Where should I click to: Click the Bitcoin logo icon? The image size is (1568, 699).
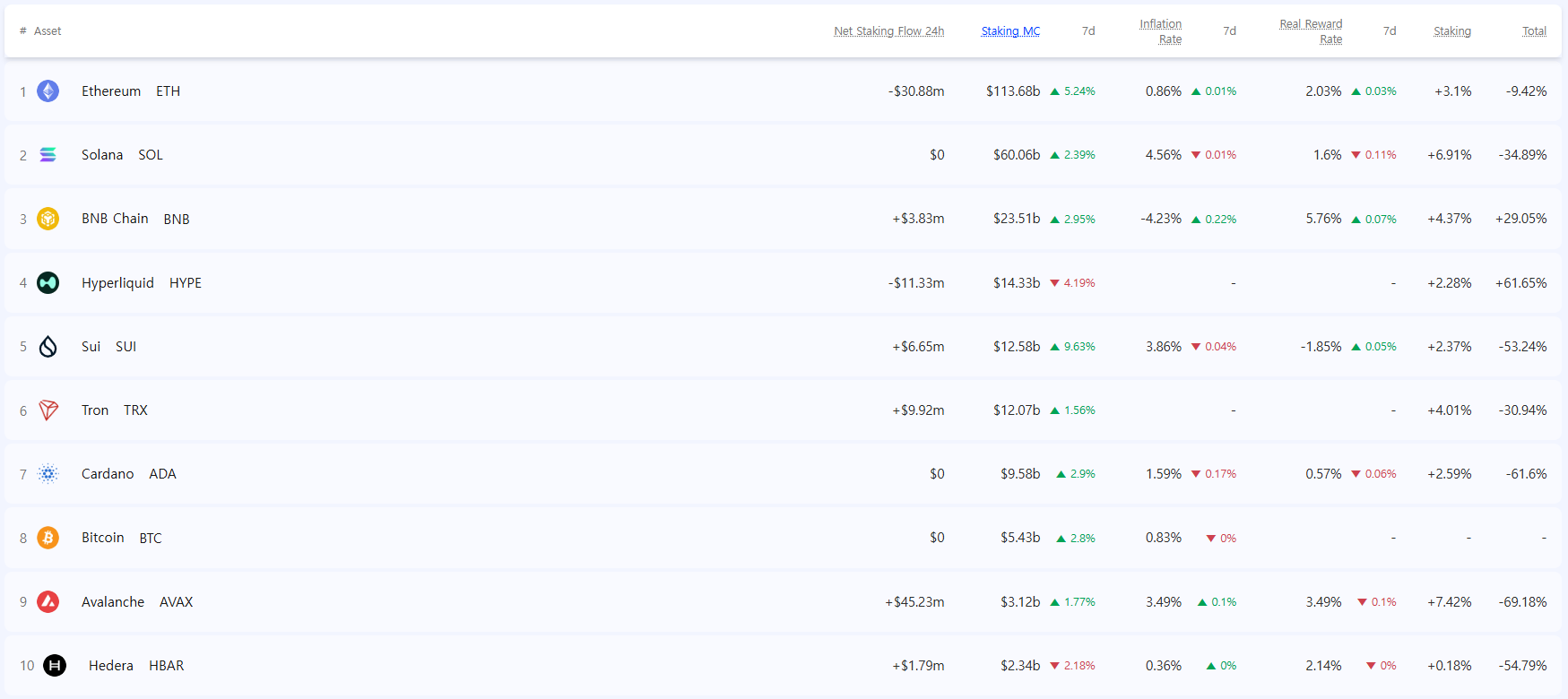tap(48, 538)
